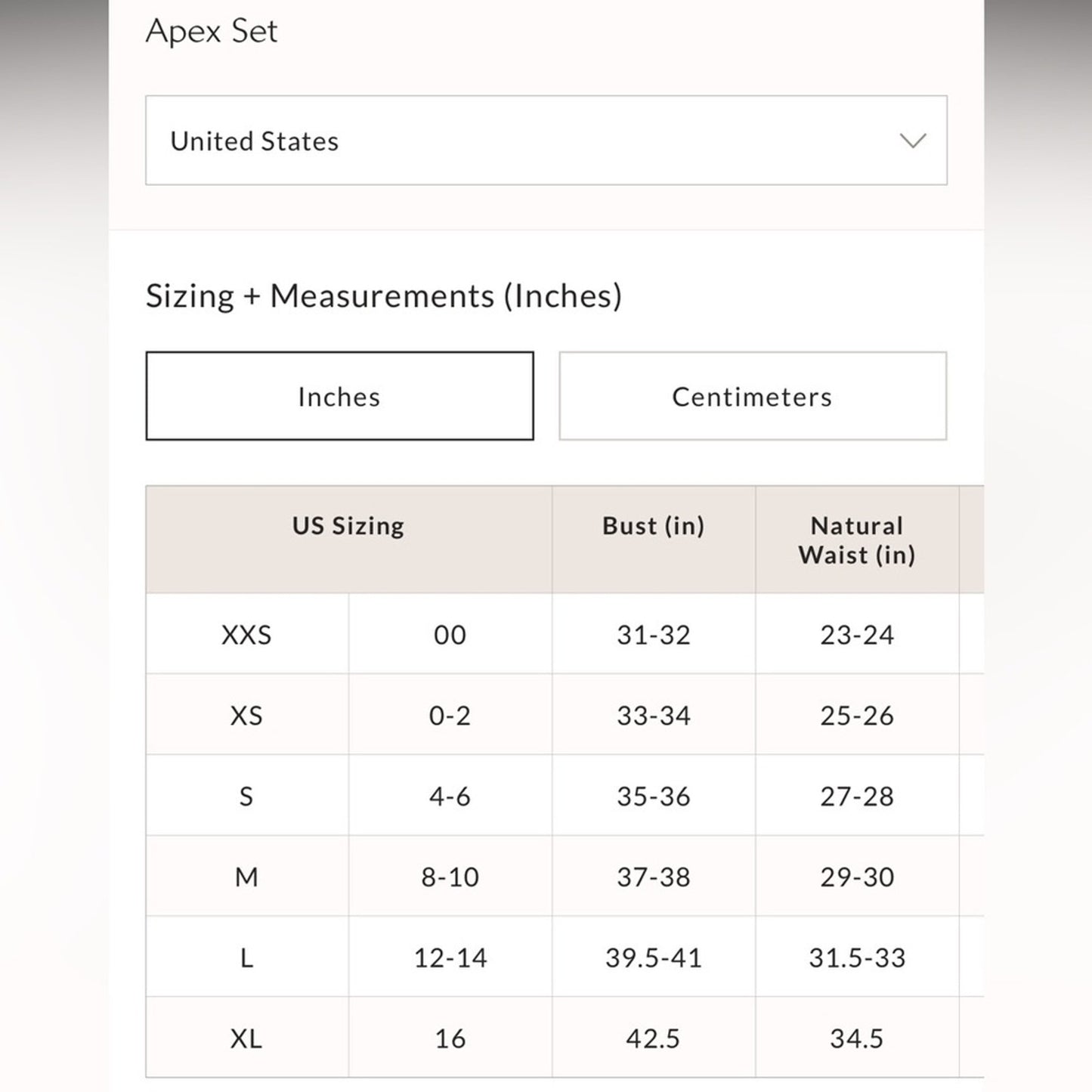Viewport: 1092px width, 1092px height.
Task: Pick the L size row label
Action: click(246, 958)
